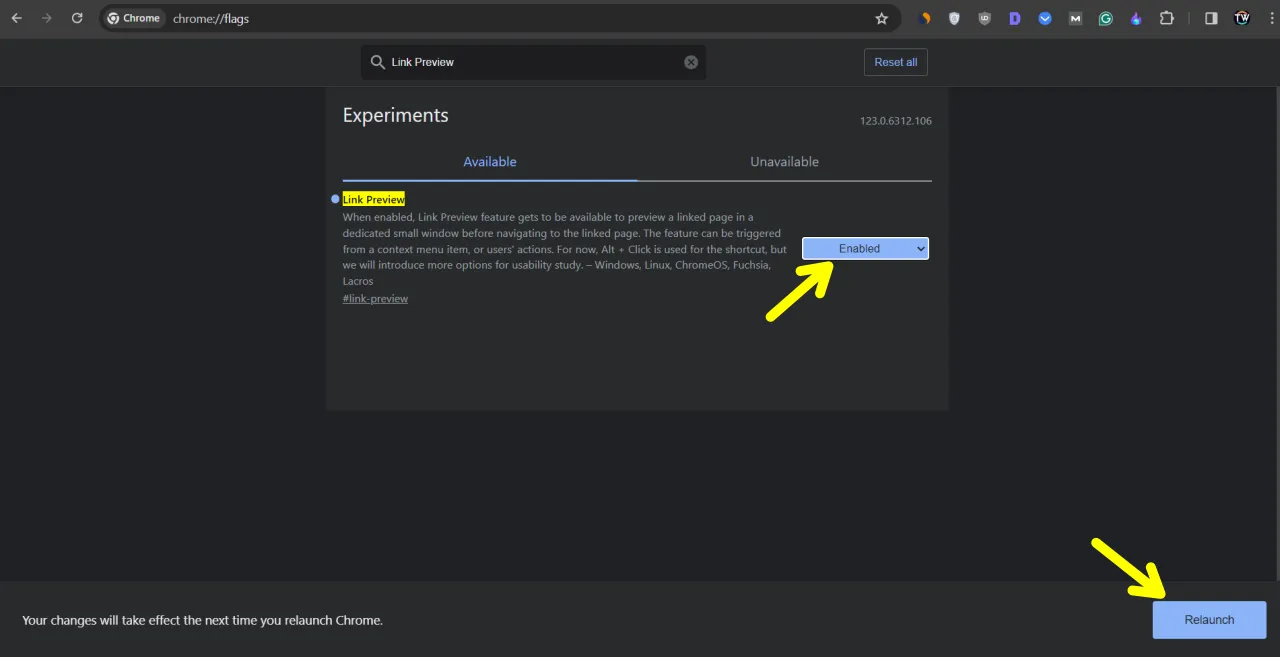Open the Grammarly extension
Image resolution: width=1280 pixels, height=657 pixels.
click(1105, 18)
